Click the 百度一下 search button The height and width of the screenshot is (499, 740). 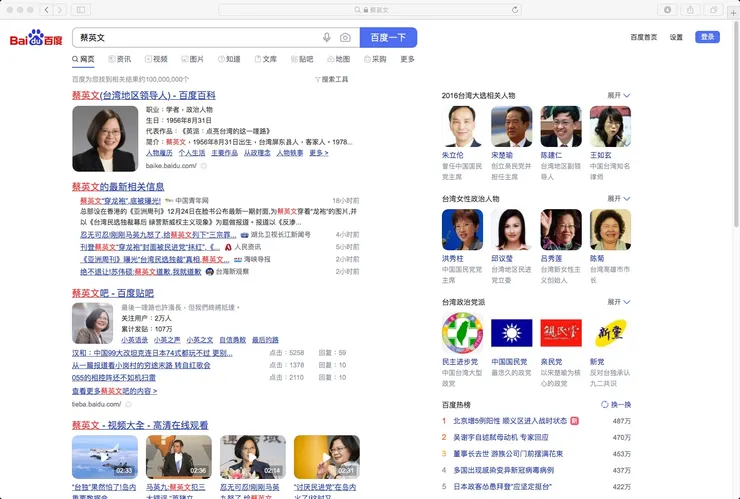(388, 37)
